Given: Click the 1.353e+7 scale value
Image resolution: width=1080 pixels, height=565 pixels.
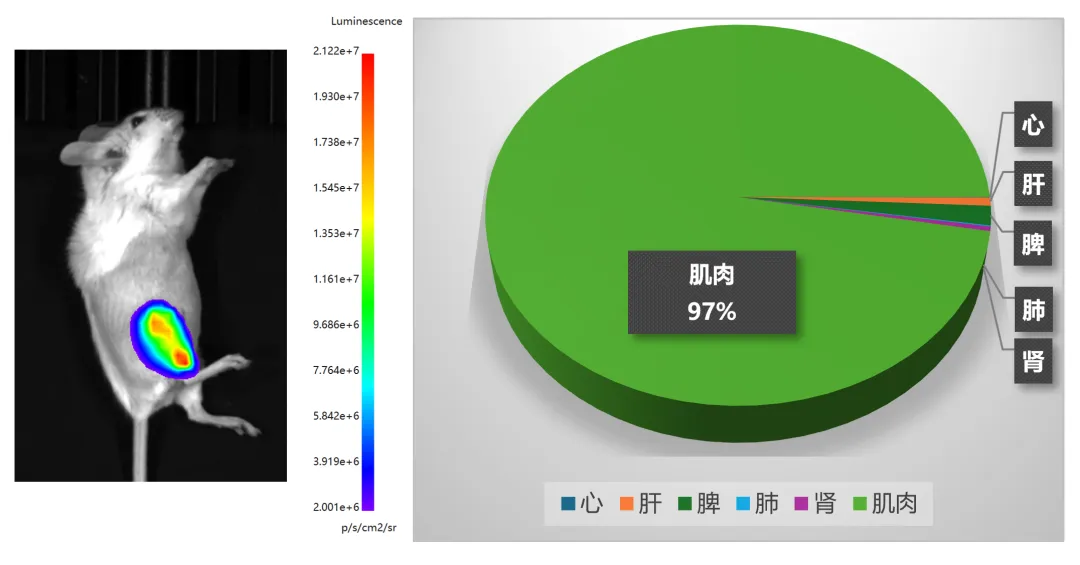Looking at the screenshot, I should tap(336, 233).
